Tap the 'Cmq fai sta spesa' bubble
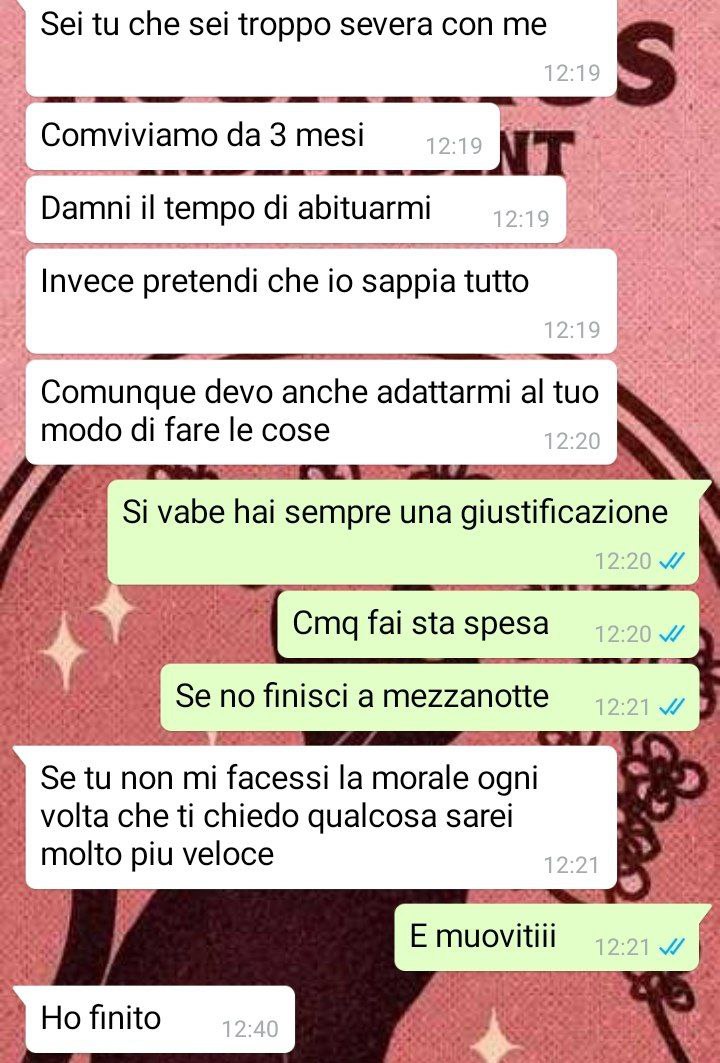Screen dimensions: 720x1063 [488, 624]
